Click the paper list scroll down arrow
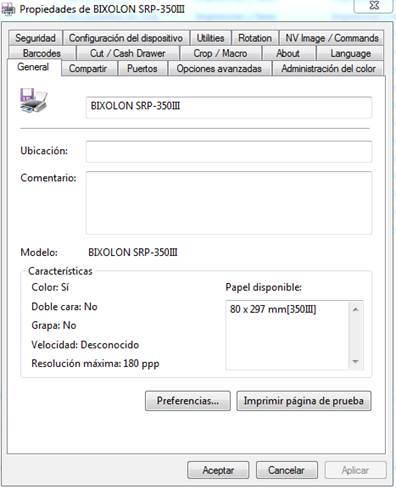This screenshot has width=396, height=489. coord(355,362)
